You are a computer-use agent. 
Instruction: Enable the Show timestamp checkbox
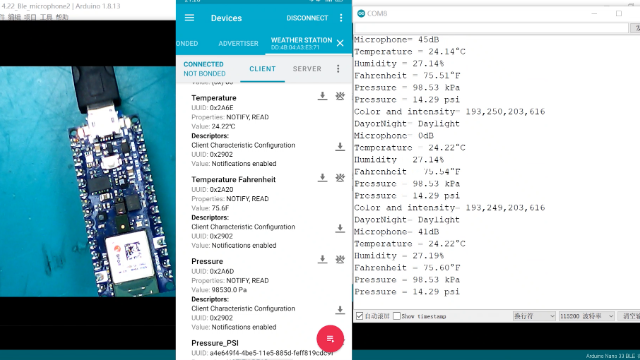(x=397, y=316)
